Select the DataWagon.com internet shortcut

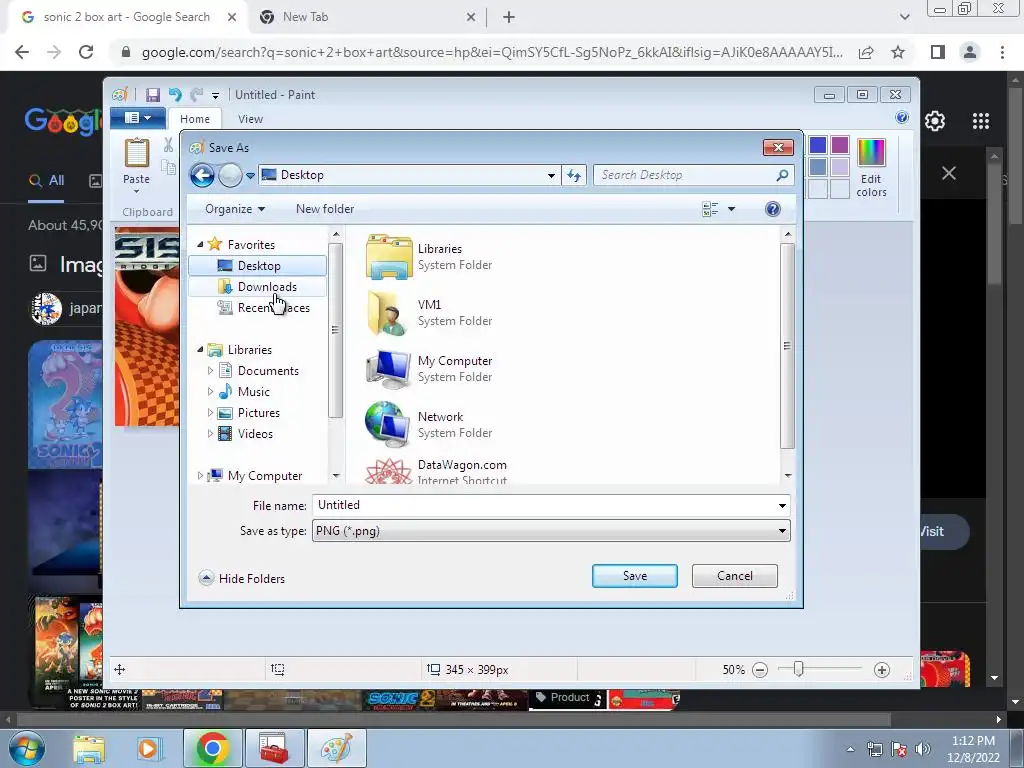pos(436,472)
